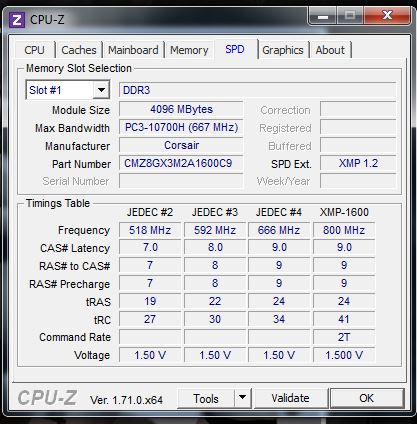
Task: Click the empty Week/Year field
Action: pyautogui.click(x=358, y=181)
